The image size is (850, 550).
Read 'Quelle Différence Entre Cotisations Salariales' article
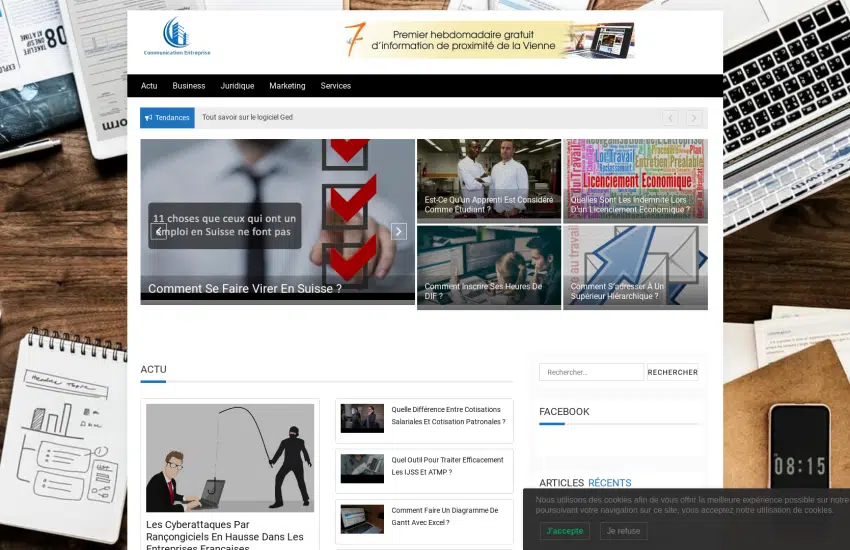click(448, 416)
